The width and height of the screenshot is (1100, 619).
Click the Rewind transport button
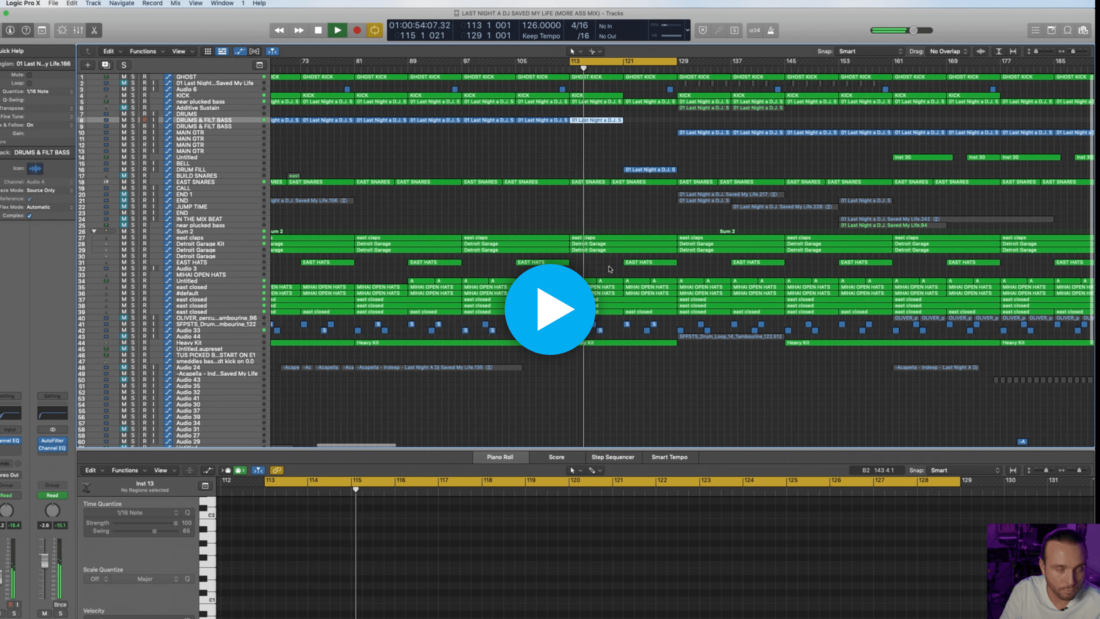tap(279, 30)
